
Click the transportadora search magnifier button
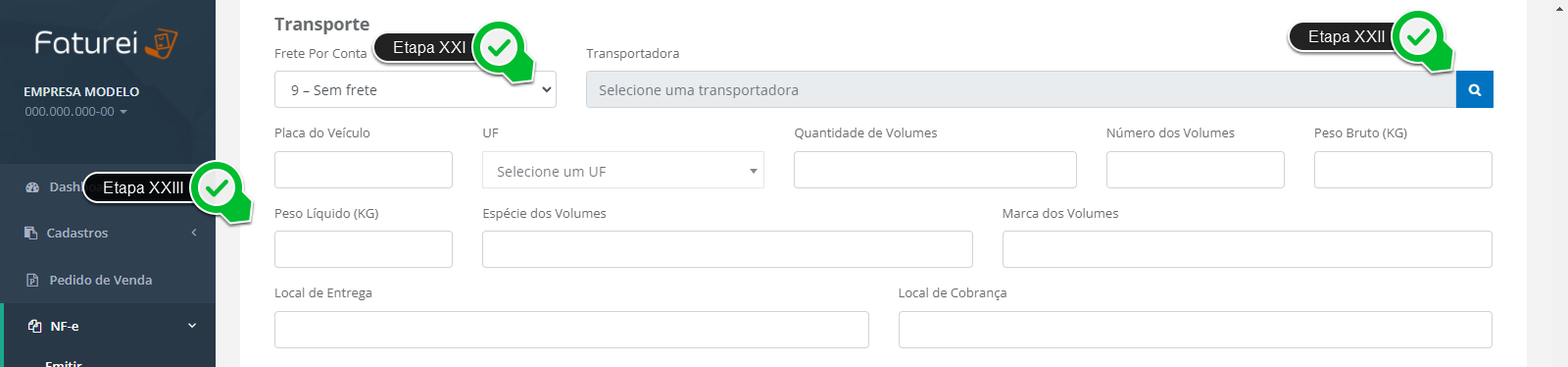1474,89
